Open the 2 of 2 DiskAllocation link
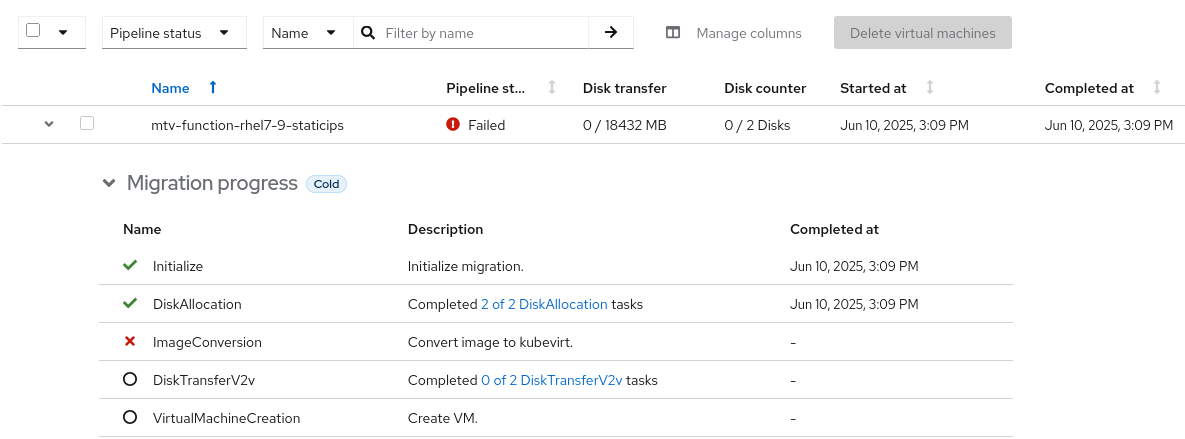This screenshot has height=439, width=1185. tap(544, 304)
